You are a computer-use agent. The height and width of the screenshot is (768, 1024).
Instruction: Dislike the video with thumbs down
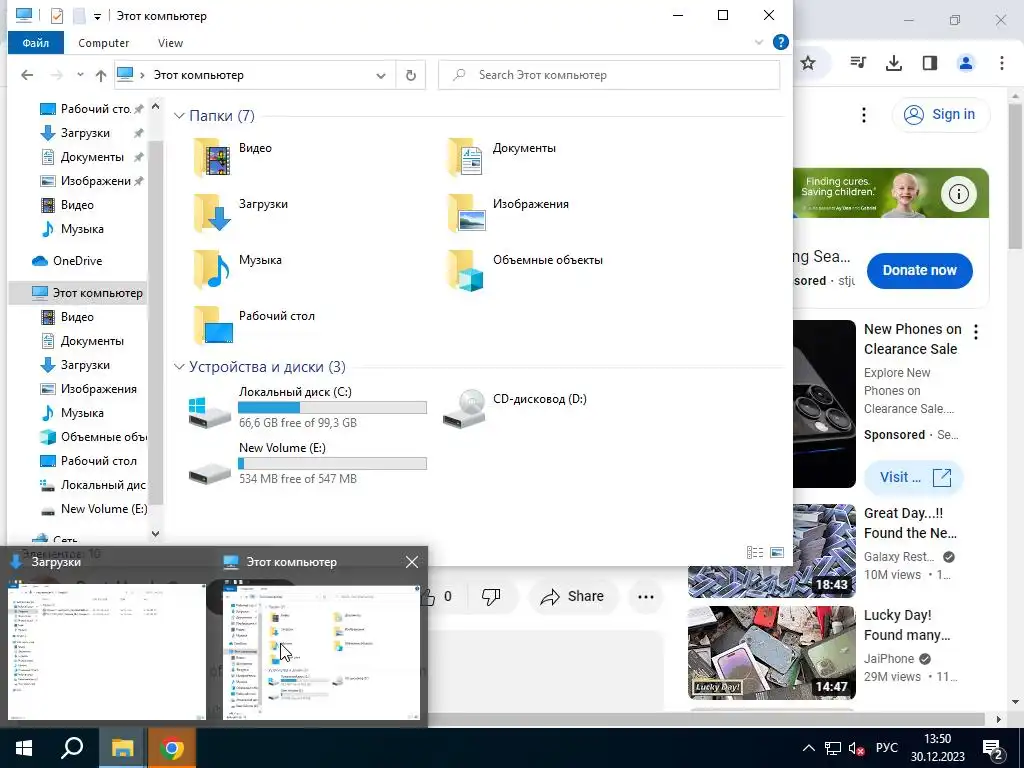tap(491, 596)
